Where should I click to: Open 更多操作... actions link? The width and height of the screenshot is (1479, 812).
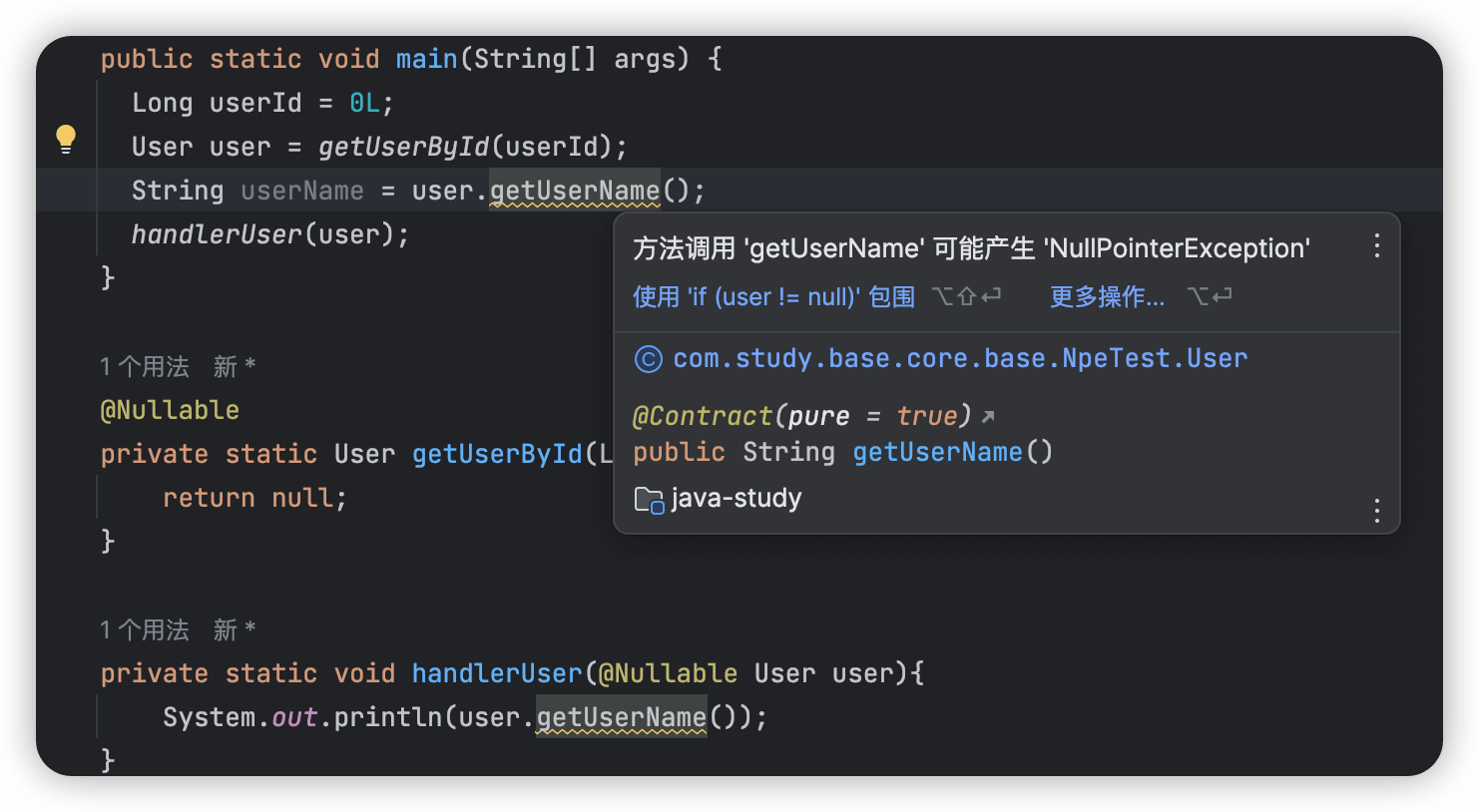tap(1107, 297)
